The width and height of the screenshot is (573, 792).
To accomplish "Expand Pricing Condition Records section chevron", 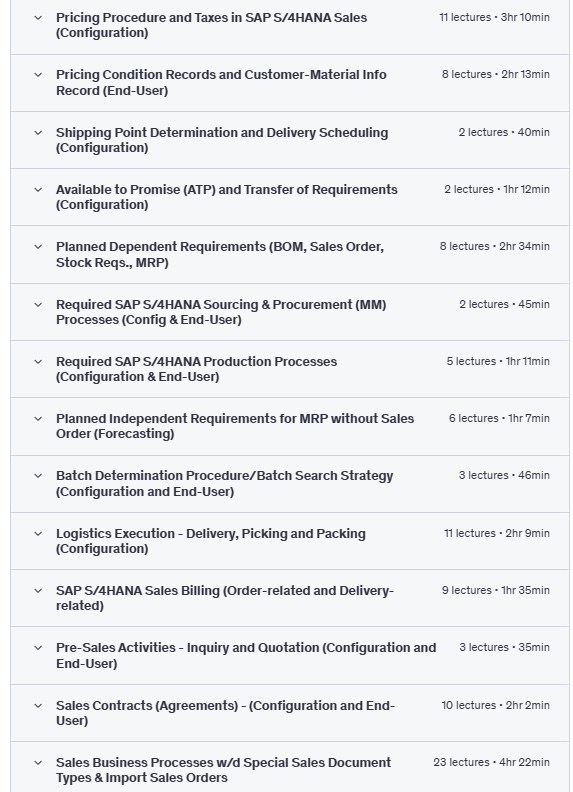I will point(38,75).
